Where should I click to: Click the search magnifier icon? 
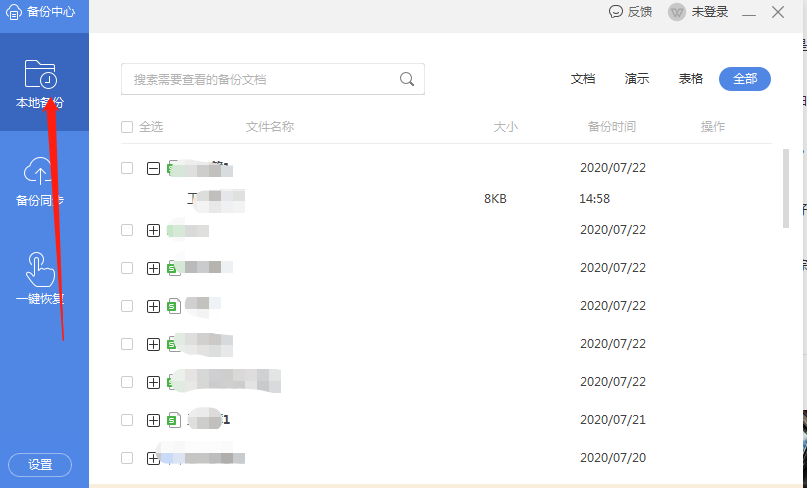click(x=407, y=79)
